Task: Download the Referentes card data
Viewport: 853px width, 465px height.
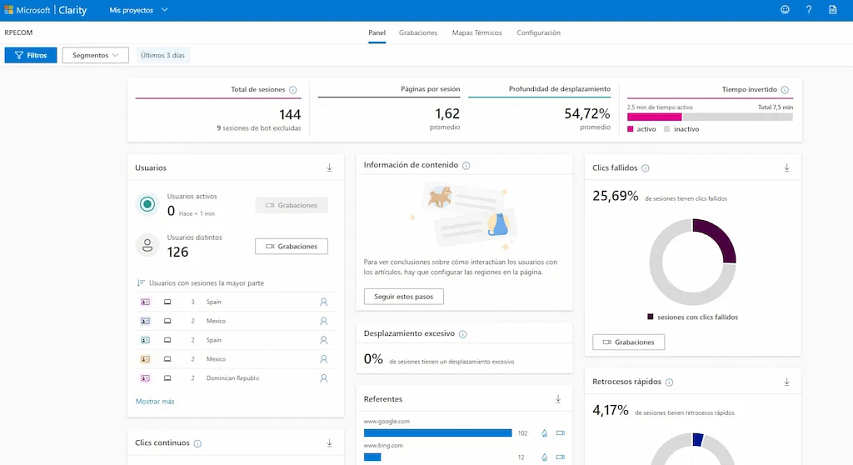Action: [558, 399]
